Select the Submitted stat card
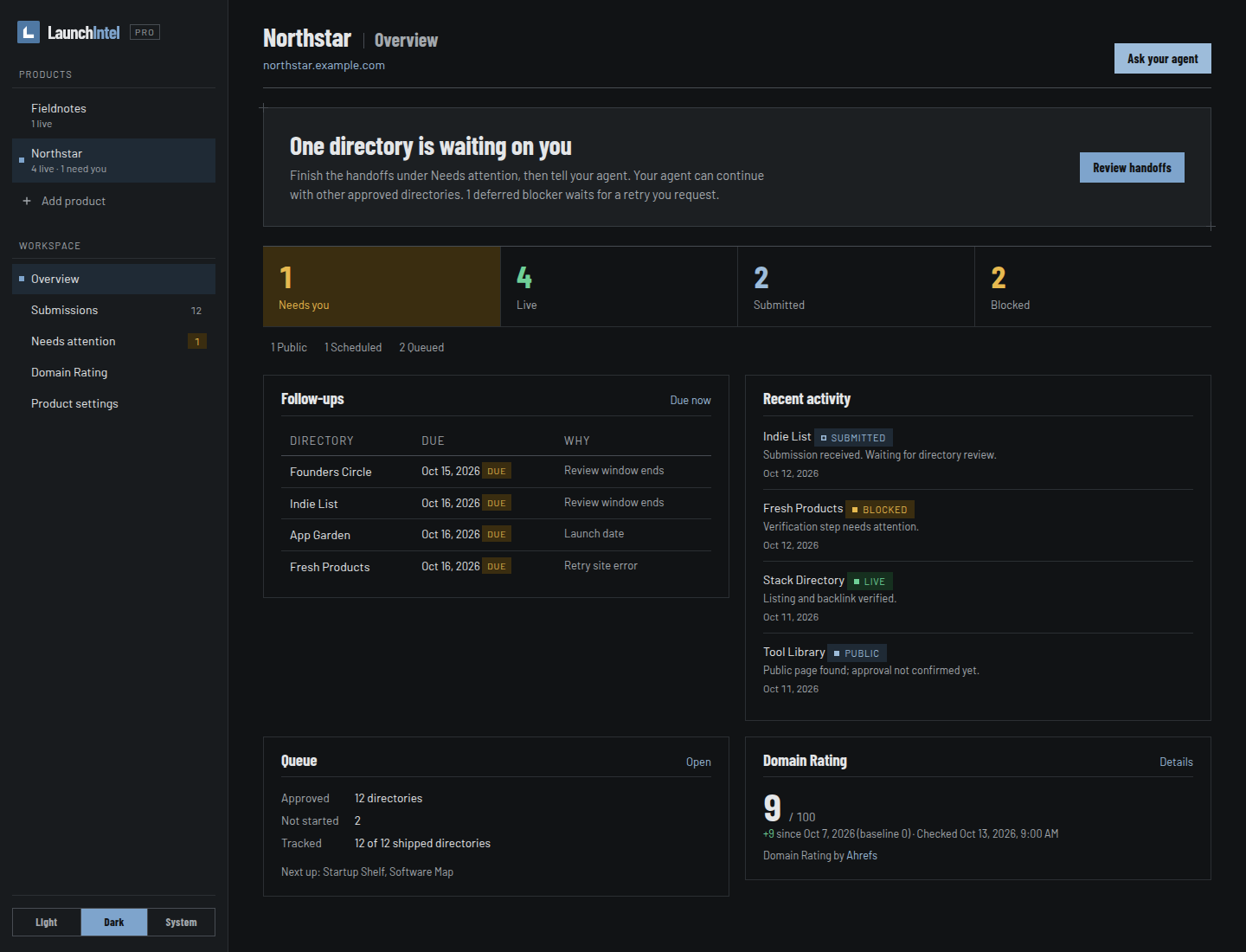The width and height of the screenshot is (1246, 952). click(856, 286)
